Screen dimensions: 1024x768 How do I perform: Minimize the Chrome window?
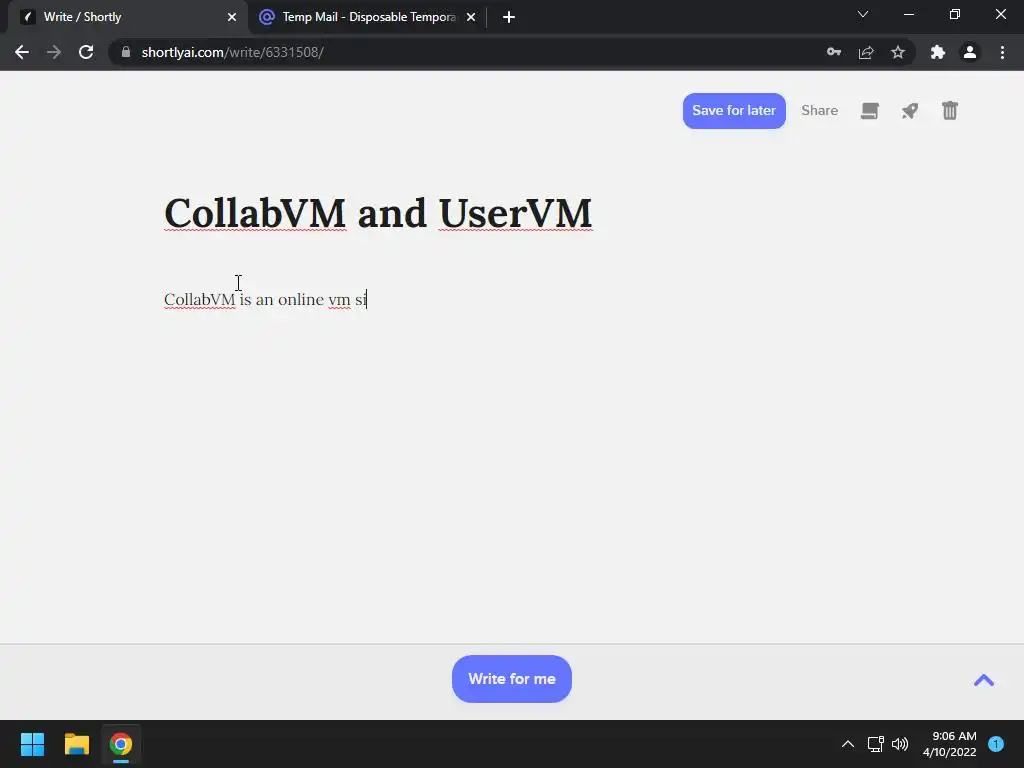click(908, 14)
